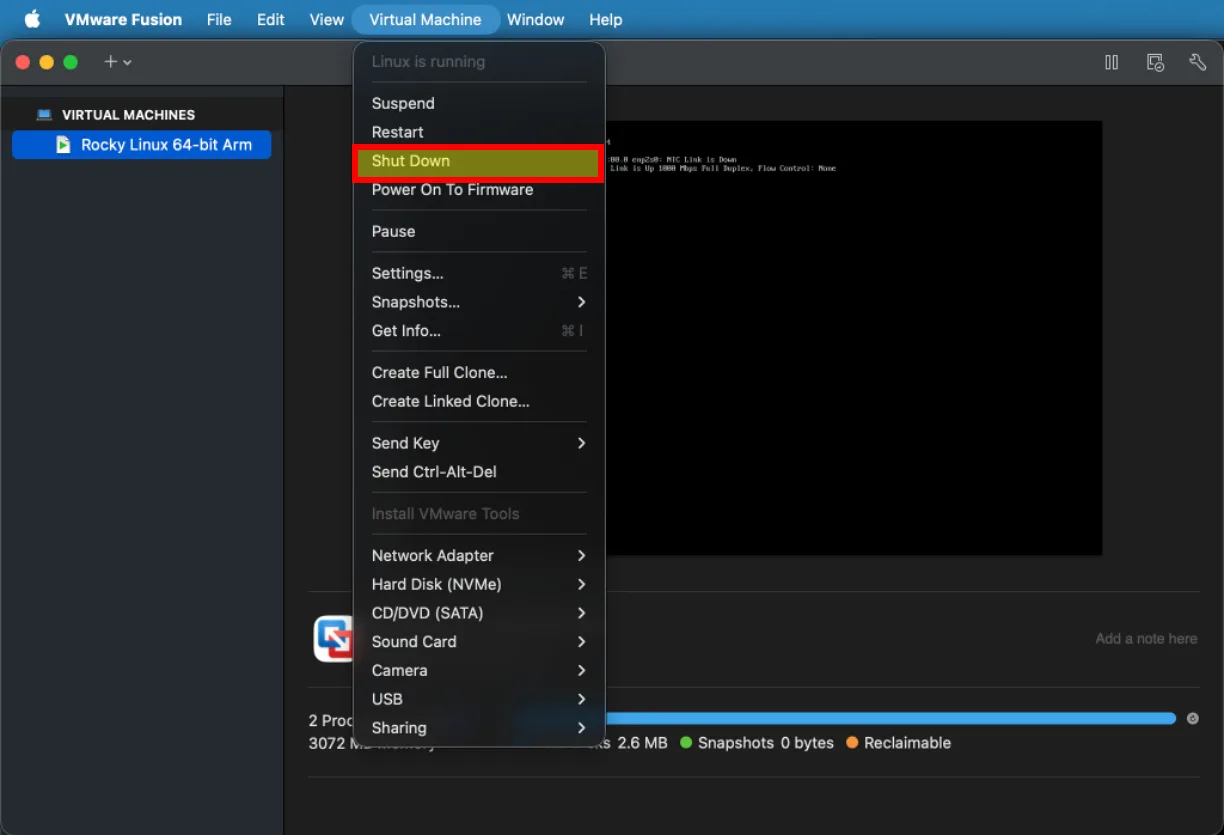The image size is (1224, 836).
Task: Expand the Sound Card submenu
Action: [479, 642]
